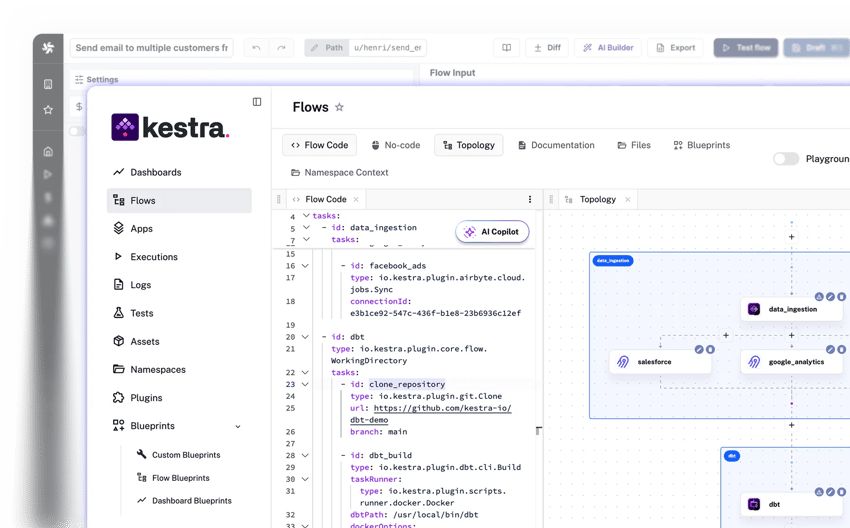850x528 pixels.
Task: Click the delete icon on the salesforce node
Action: point(710,349)
